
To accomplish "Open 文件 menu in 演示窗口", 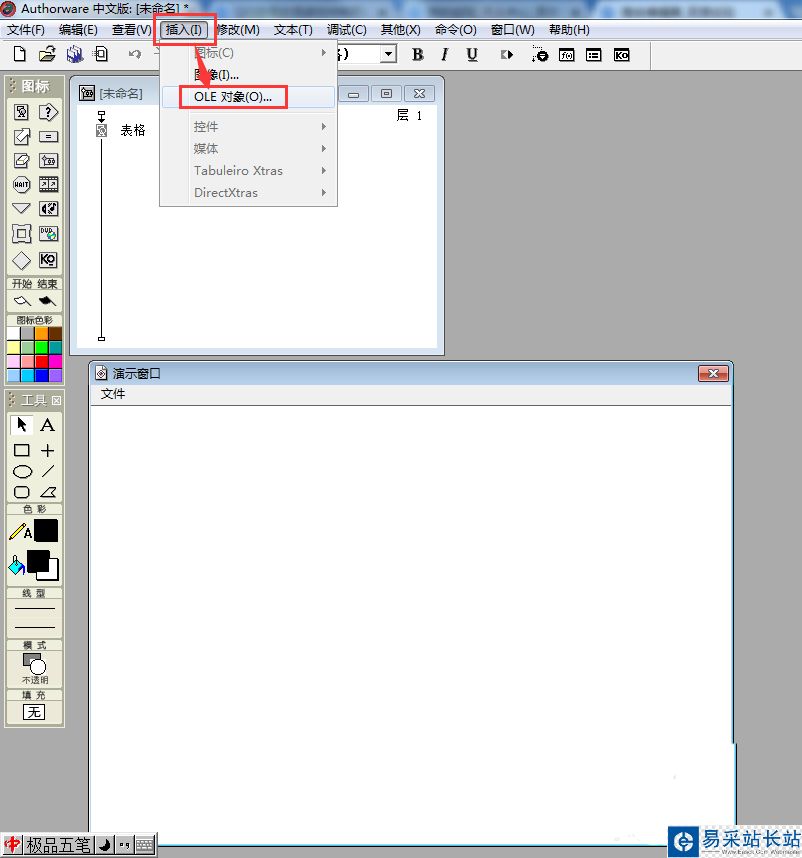I will [113, 394].
